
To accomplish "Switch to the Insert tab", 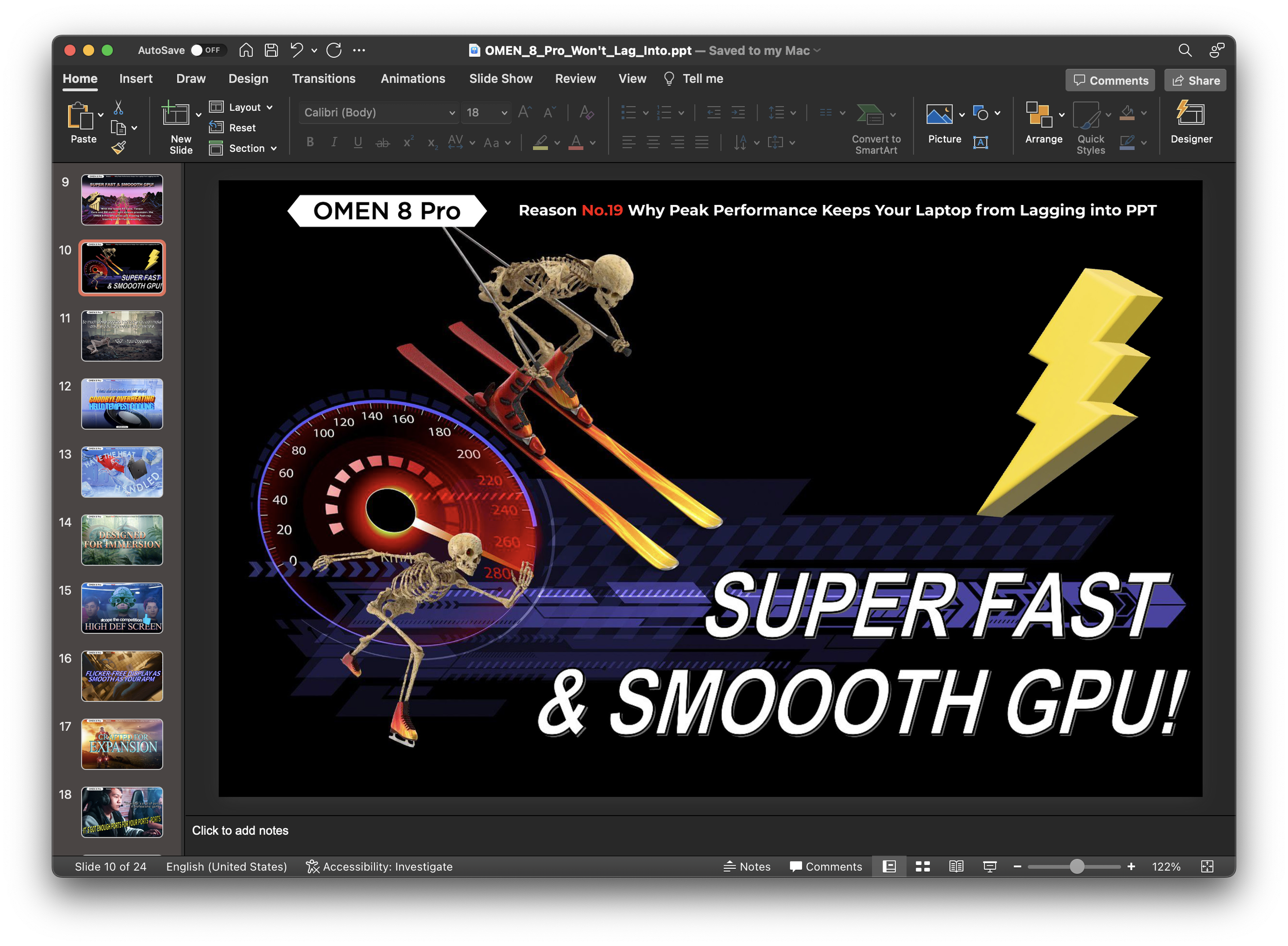I will (136, 79).
